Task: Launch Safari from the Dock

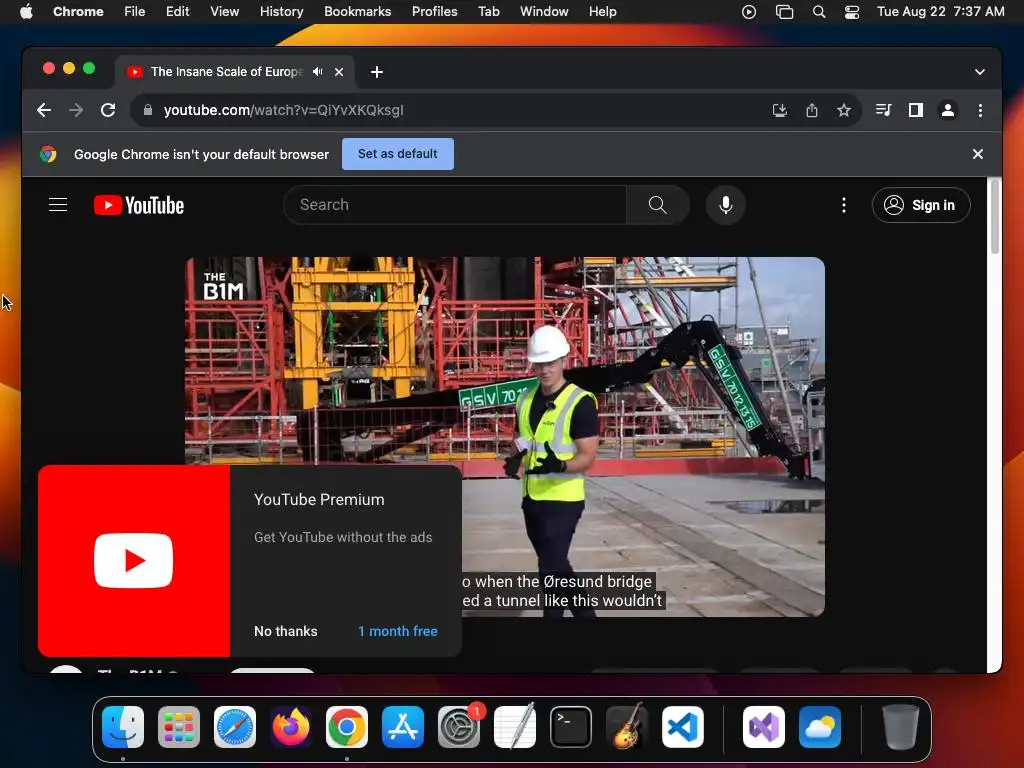Action: click(x=235, y=727)
